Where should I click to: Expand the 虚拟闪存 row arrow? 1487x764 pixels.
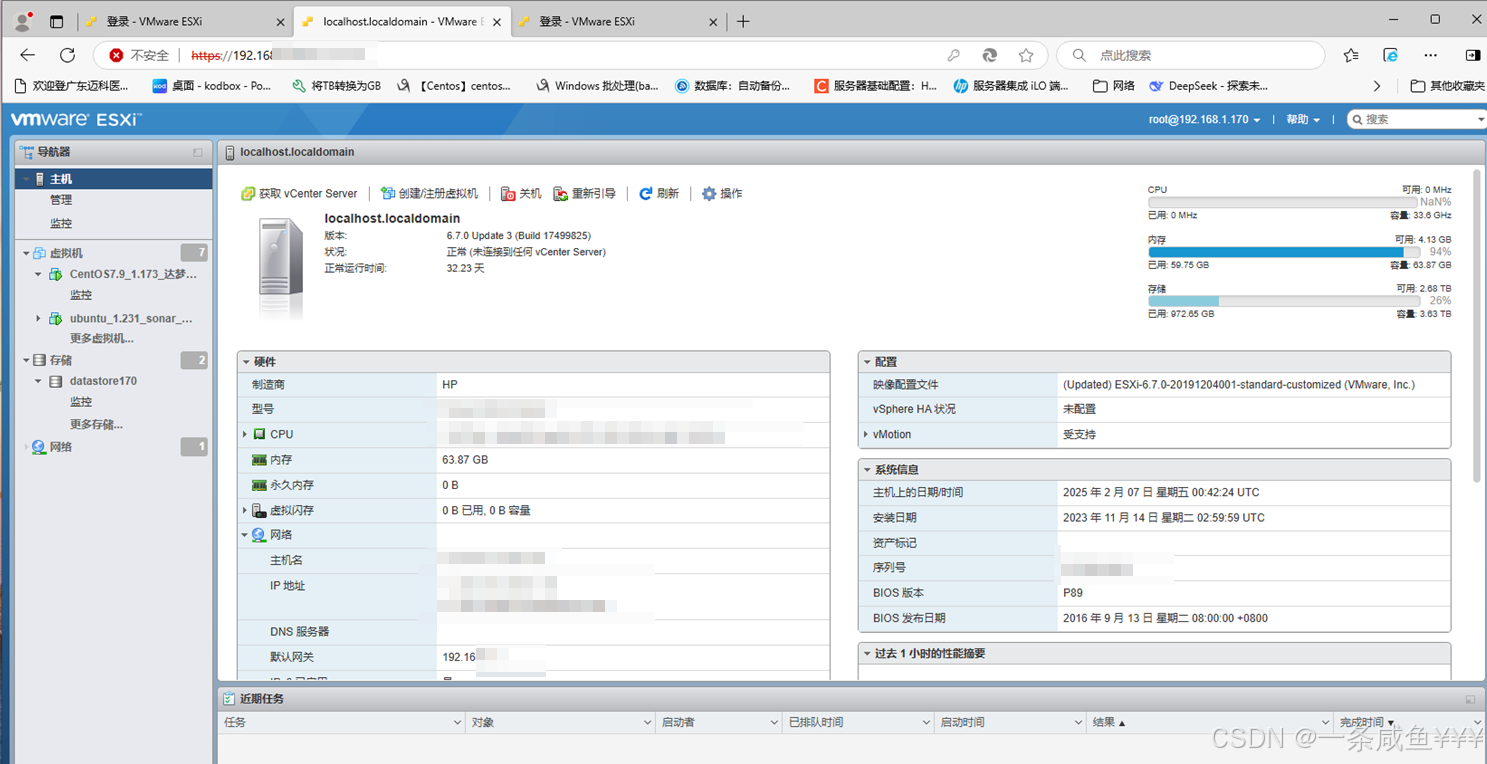245,510
